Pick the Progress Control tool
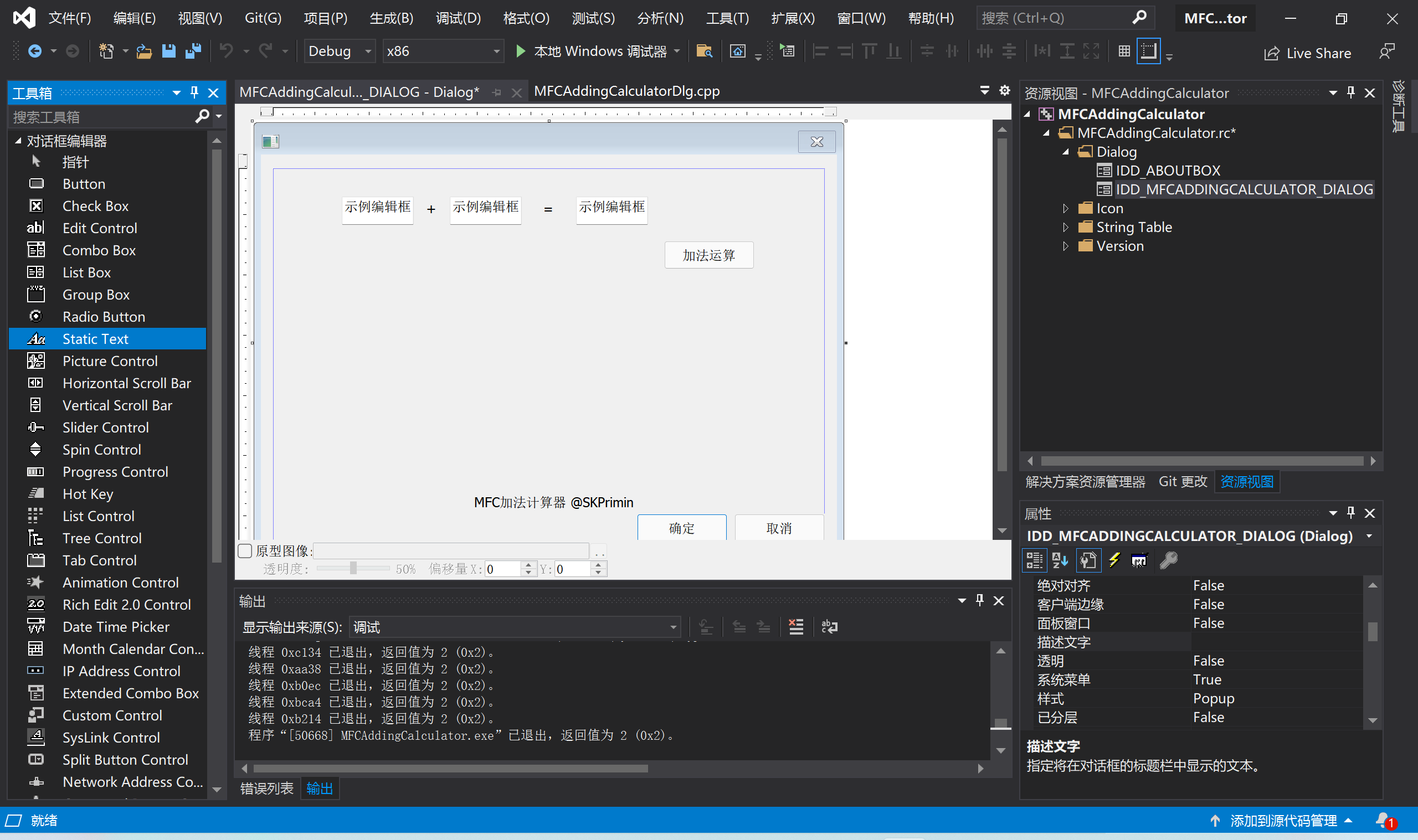The width and height of the screenshot is (1418, 840). coord(115,472)
